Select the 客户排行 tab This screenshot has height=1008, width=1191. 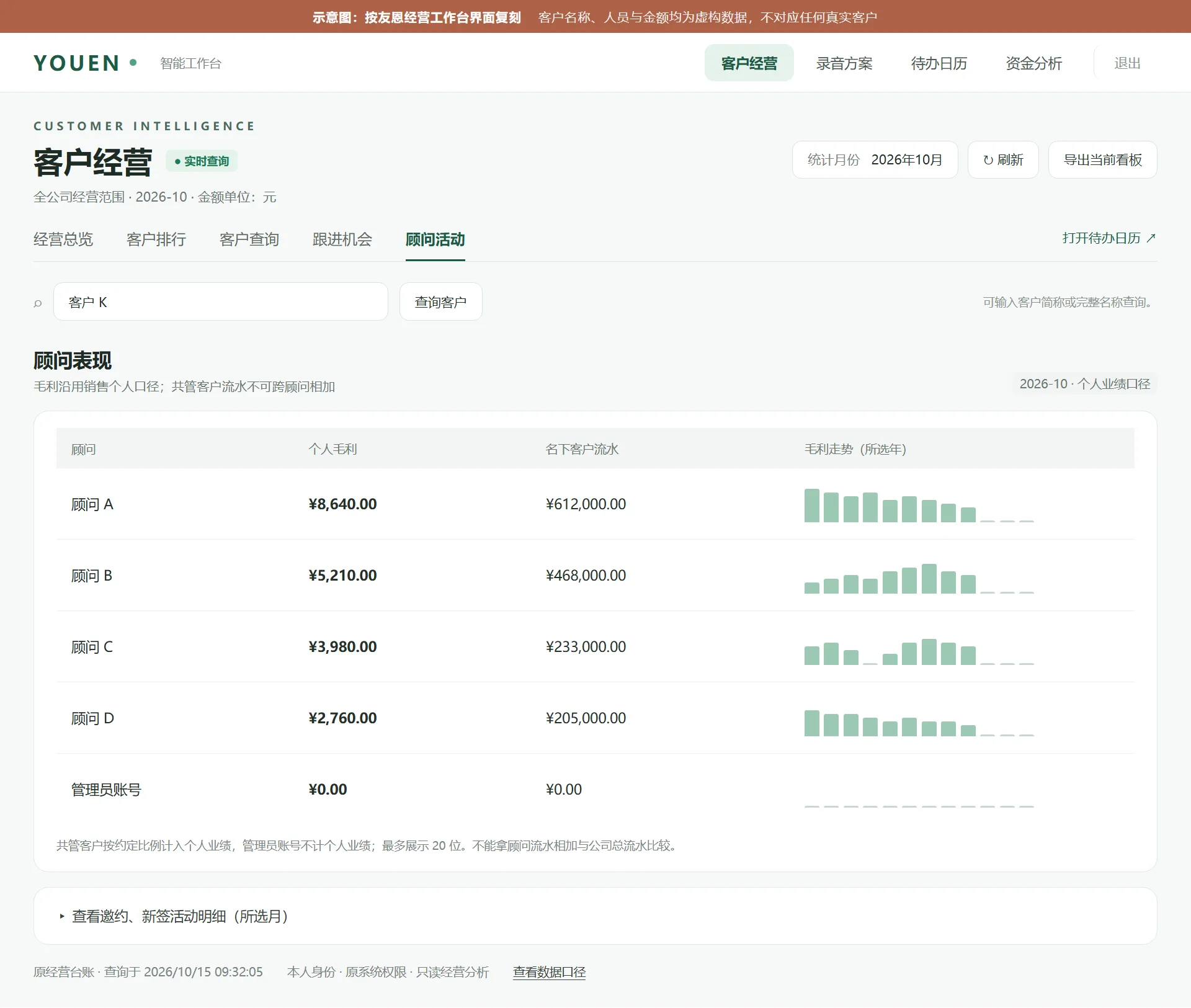pyautogui.click(x=156, y=239)
